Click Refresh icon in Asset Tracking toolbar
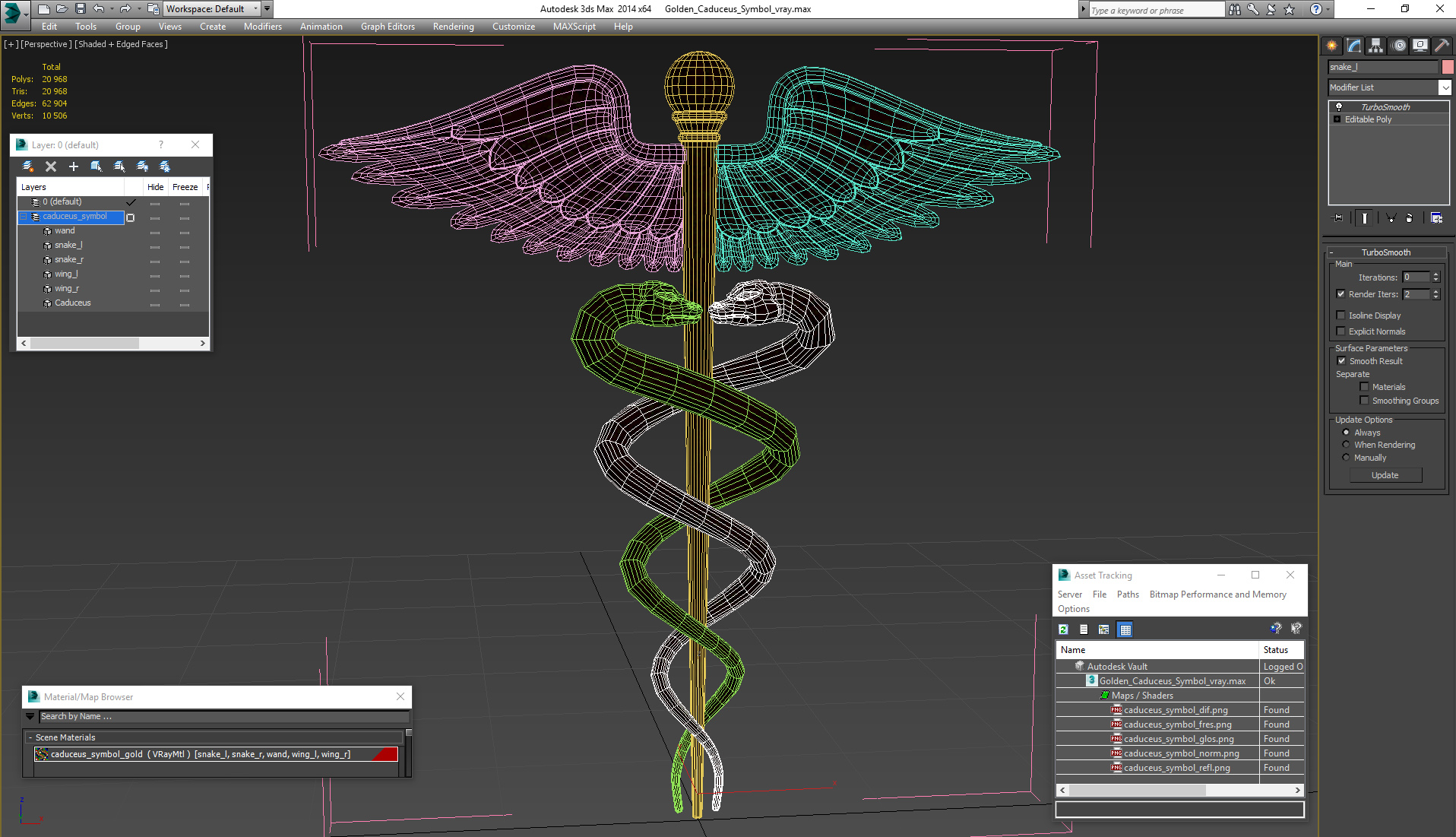The width and height of the screenshot is (1456, 837). tap(1064, 629)
